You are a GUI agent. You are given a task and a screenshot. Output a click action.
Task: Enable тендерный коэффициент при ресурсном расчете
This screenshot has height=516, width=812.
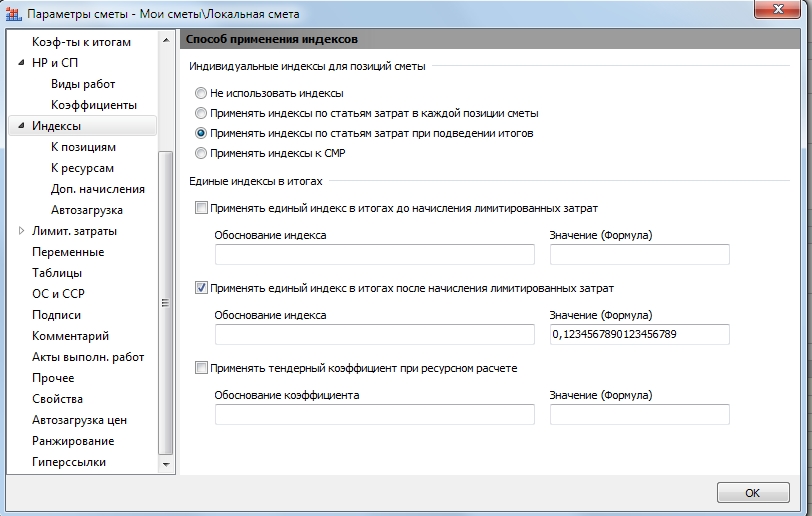(x=201, y=368)
